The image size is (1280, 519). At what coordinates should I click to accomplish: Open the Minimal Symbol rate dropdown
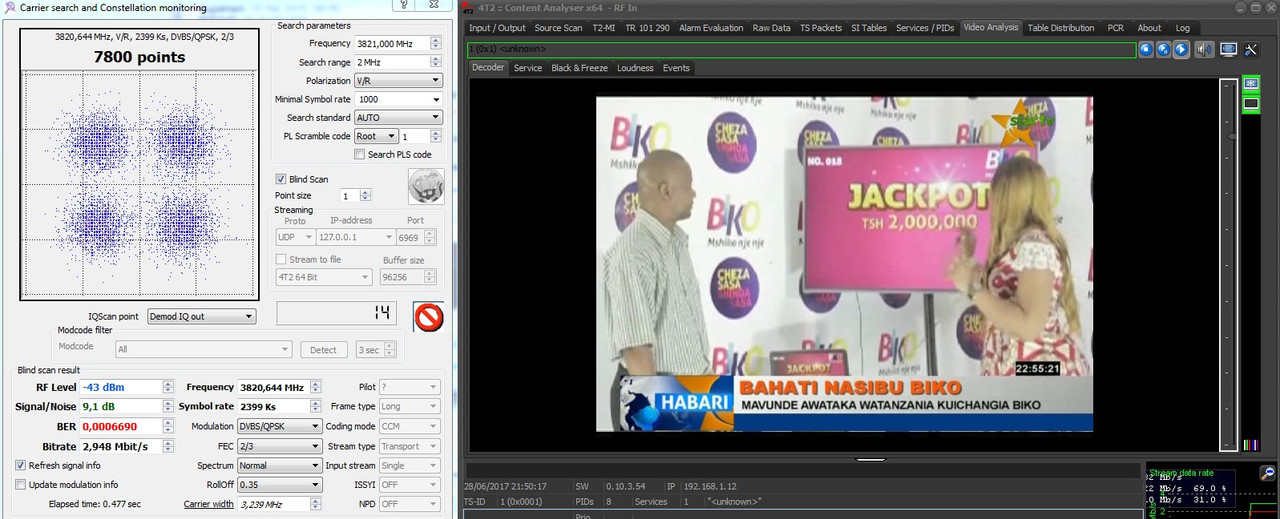pyautogui.click(x=399, y=99)
